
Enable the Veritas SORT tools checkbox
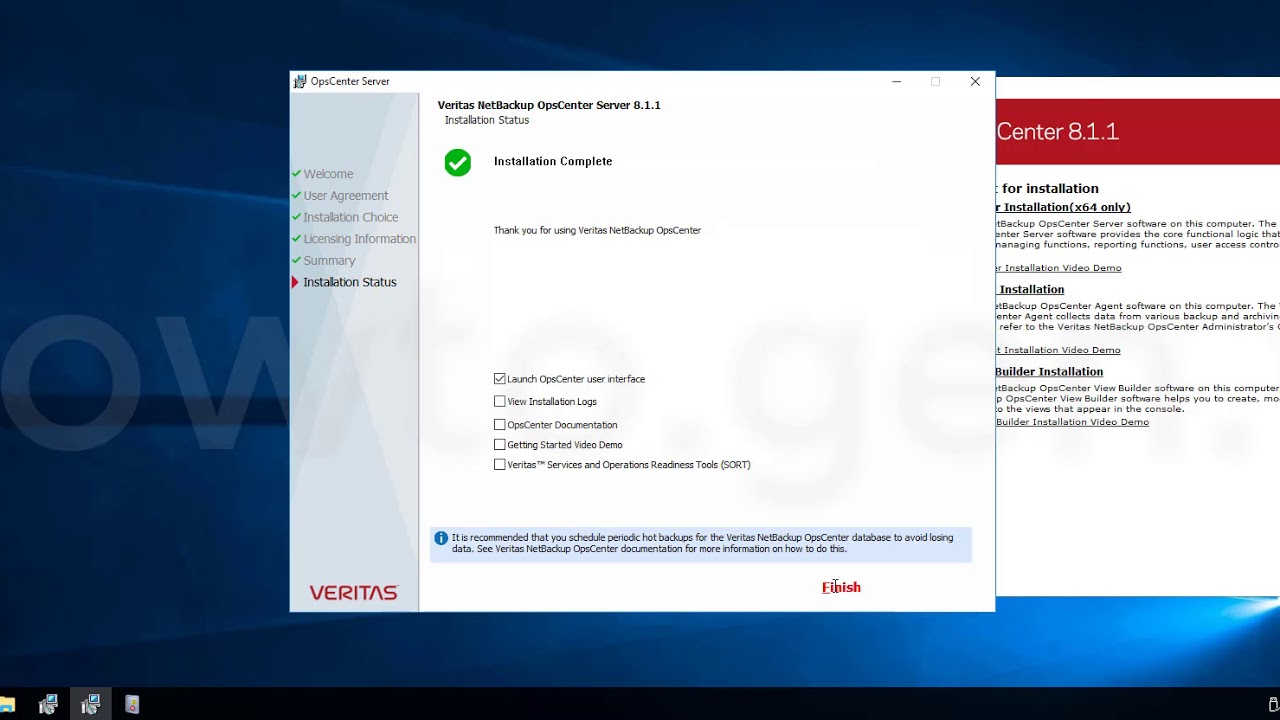point(500,465)
